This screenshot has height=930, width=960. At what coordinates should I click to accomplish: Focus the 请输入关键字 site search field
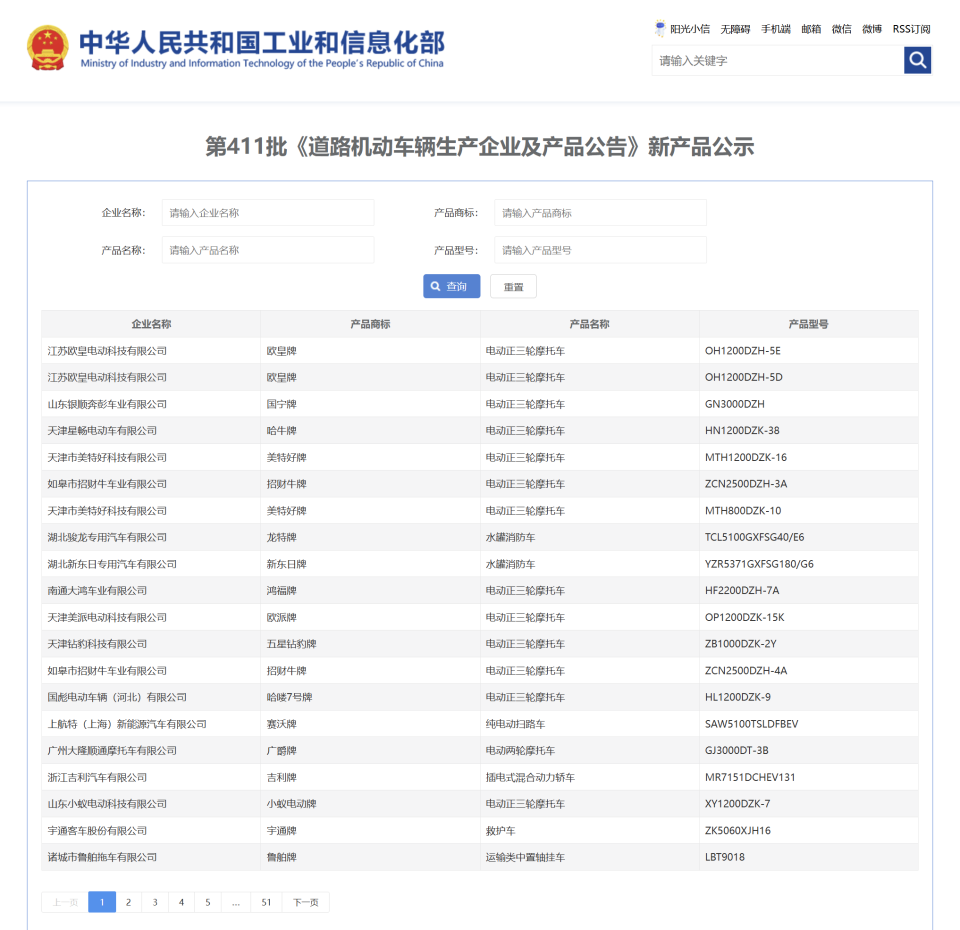[x=778, y=60]
